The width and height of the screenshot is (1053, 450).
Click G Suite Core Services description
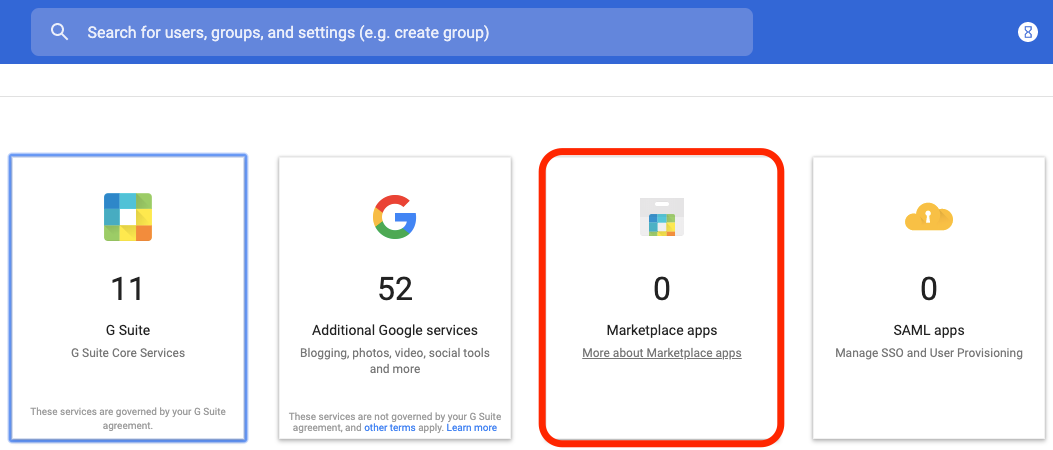pyautogui.click(x=128, y=353)
